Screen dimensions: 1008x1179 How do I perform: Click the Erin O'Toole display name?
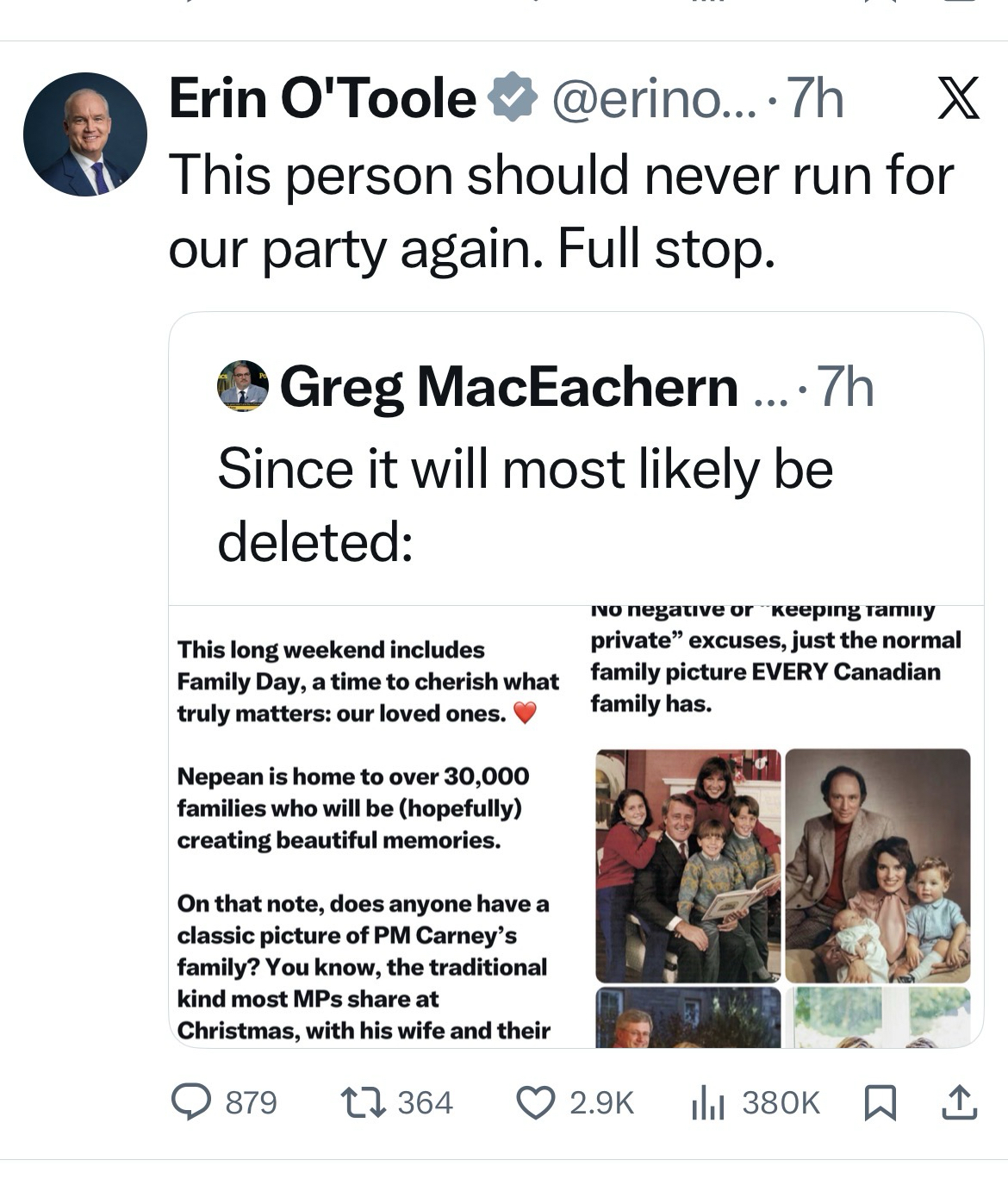point(322,98)
